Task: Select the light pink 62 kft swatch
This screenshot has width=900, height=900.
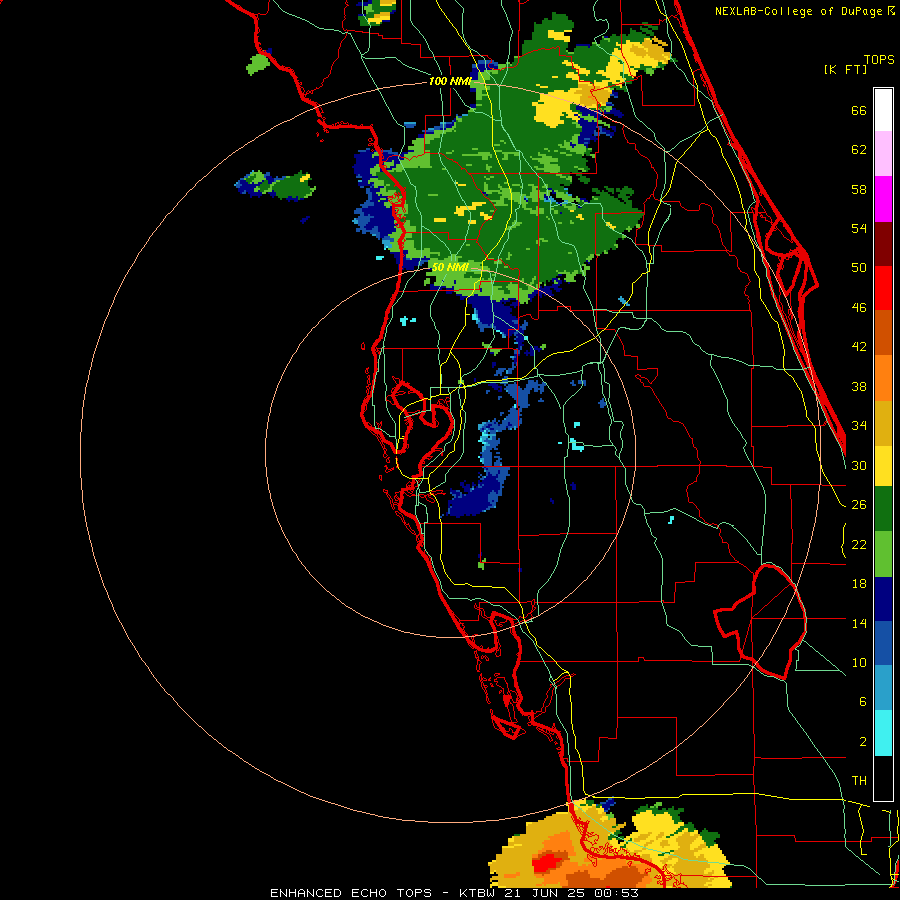Action: click(883, 153)
